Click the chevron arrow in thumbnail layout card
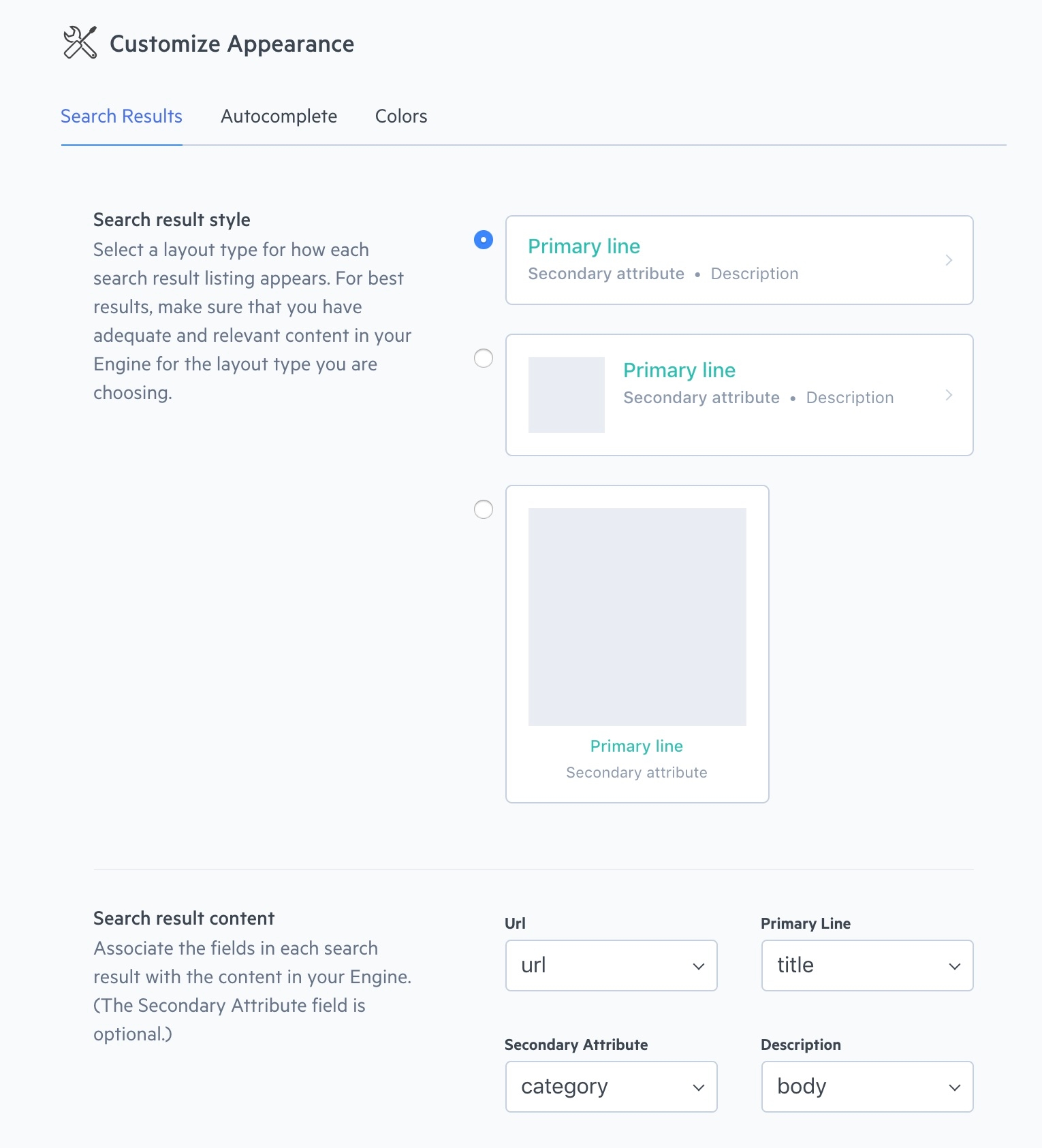This screenshot has width=1042, height=1148. pyautogui.click(x=949, y=395)
